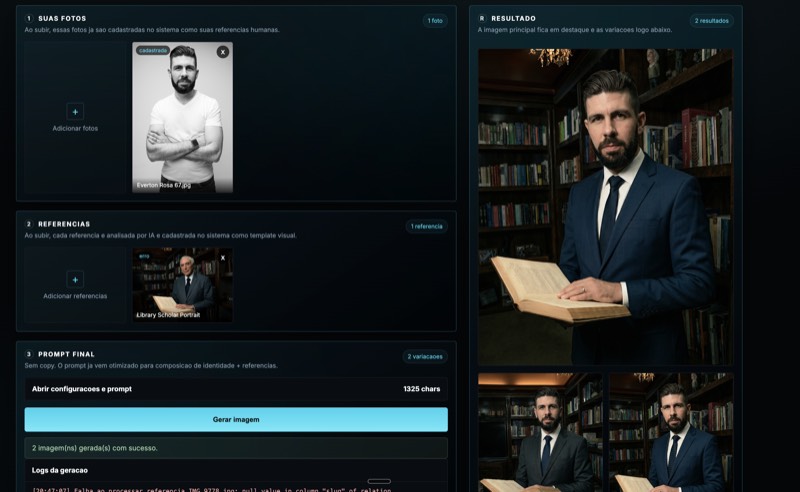Click the step 3 circle beside PROMPT FINAL
Screen dimensions: 800x492
point(29,354)
